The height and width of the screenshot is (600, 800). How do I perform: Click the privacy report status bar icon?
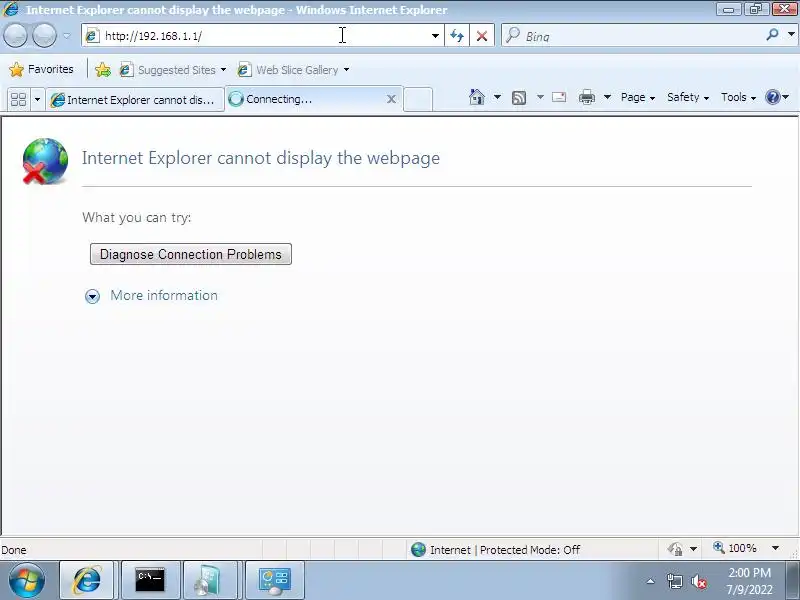coord(676,549)
